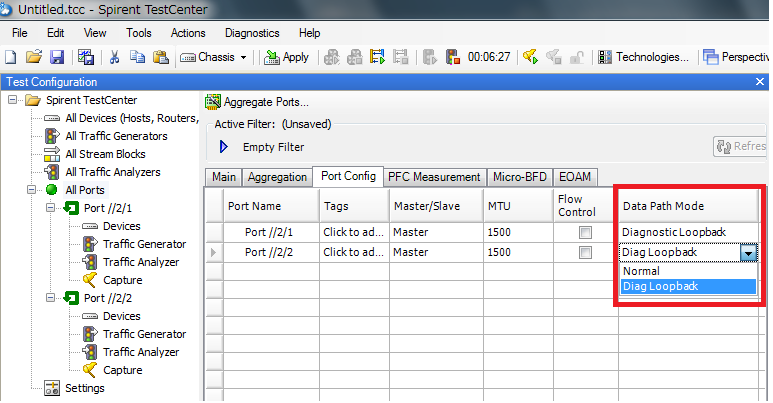This screenshot has width=773, height=403.
Task: Click the New file toolbar icon
Action: (10, 57)
